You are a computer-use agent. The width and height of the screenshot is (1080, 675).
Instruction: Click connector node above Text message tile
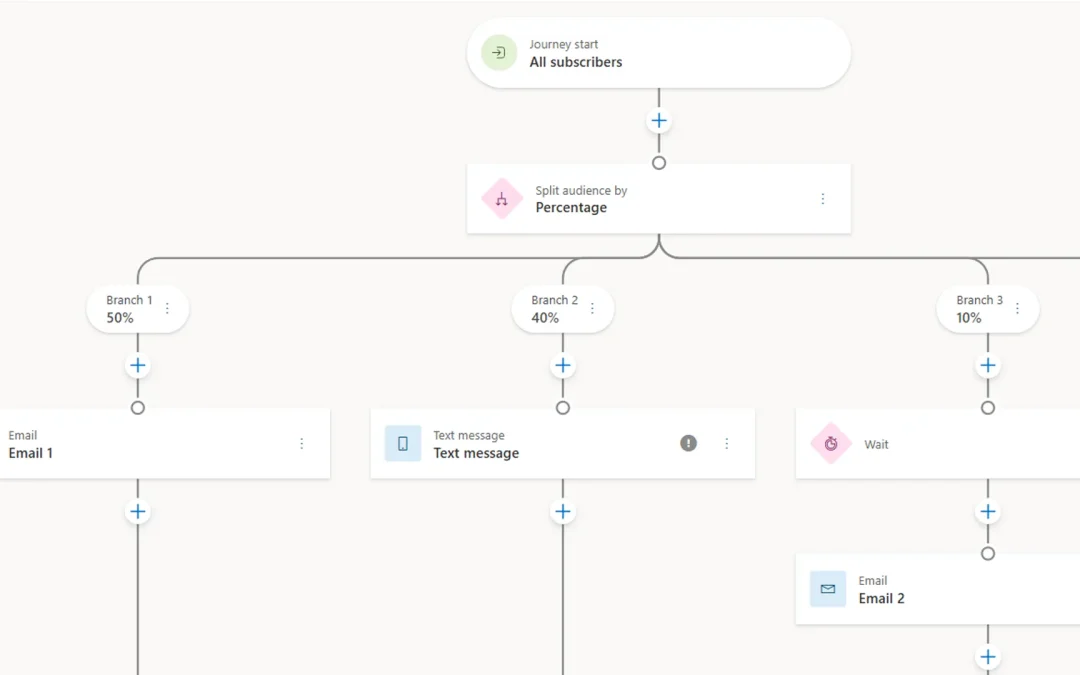click(x=563, y=408)
